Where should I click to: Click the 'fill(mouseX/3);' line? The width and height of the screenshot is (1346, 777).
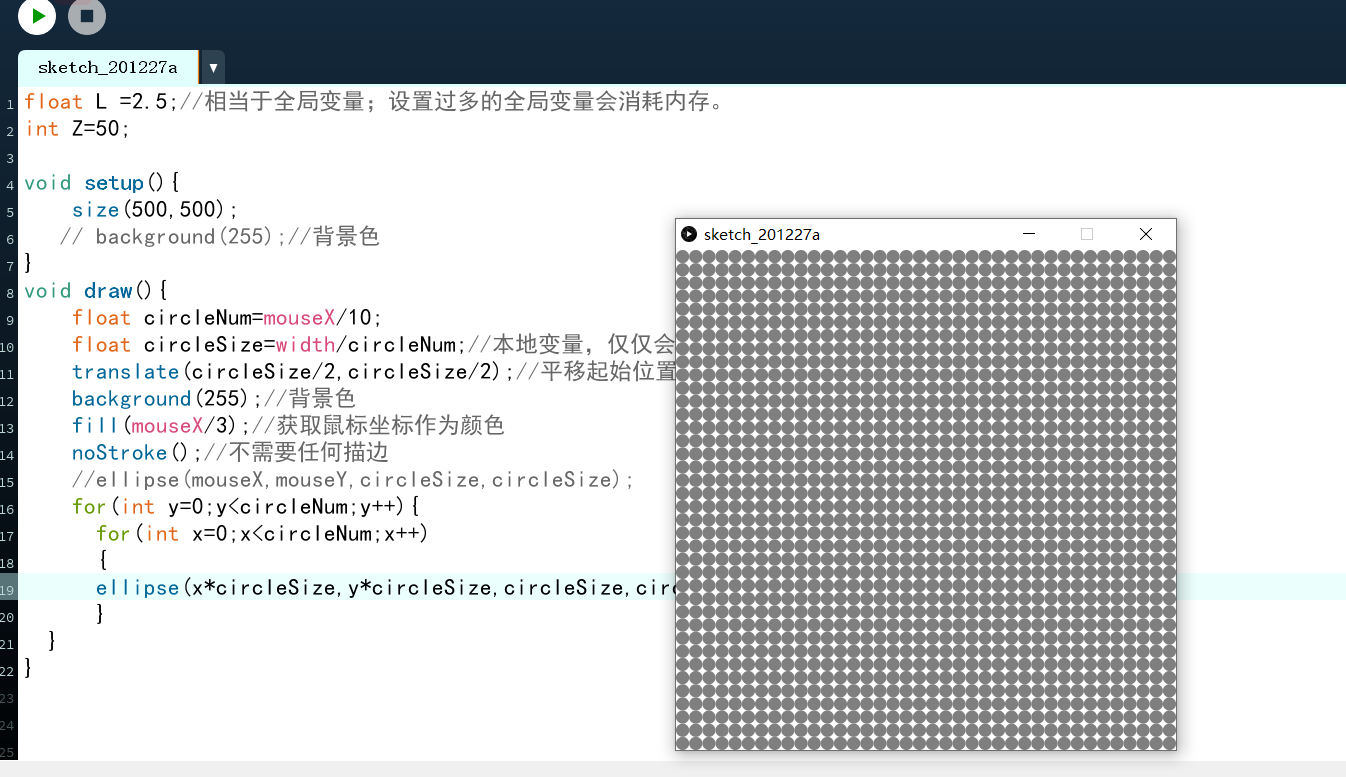288,426
